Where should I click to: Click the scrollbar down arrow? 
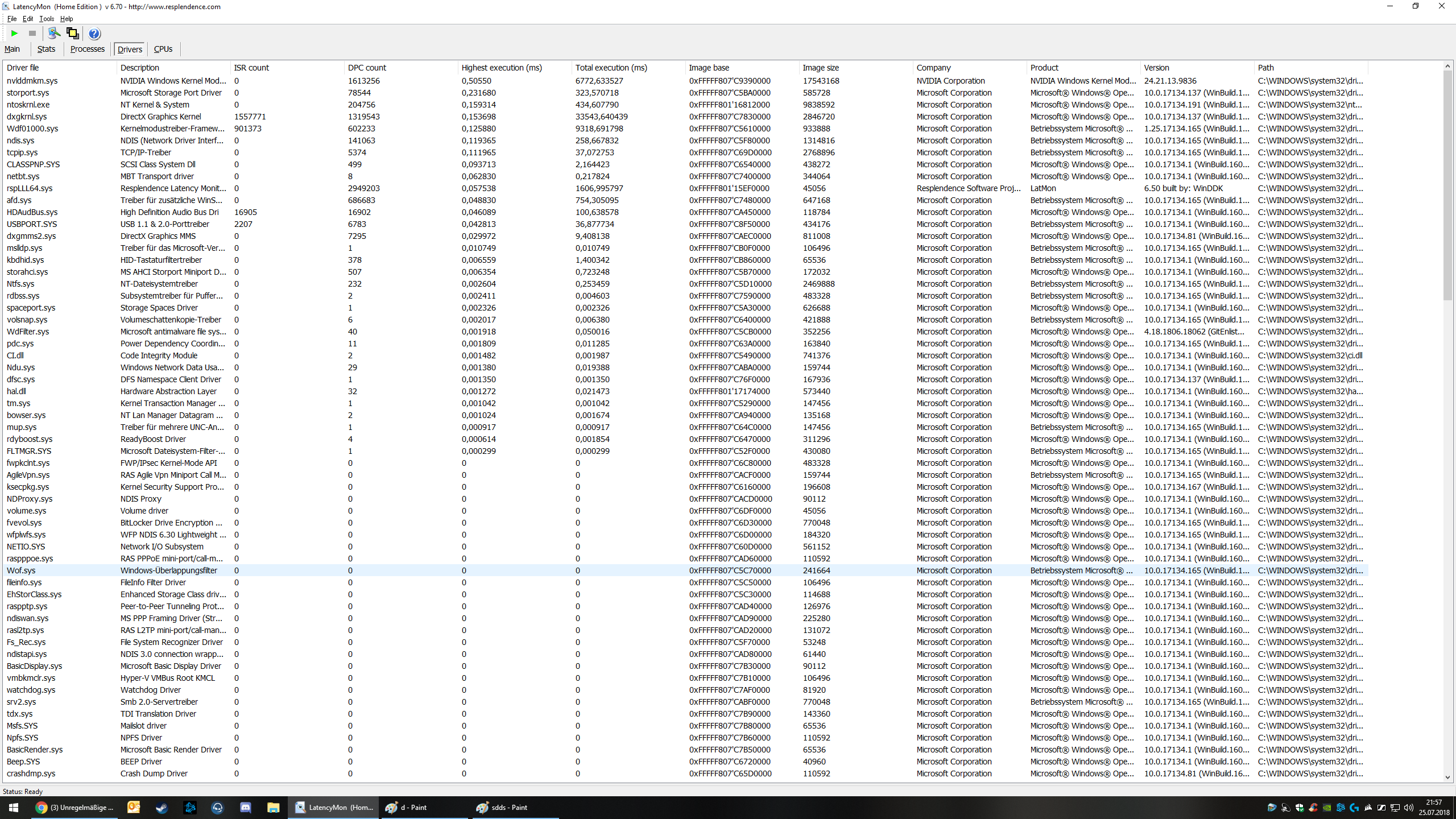1447,777
